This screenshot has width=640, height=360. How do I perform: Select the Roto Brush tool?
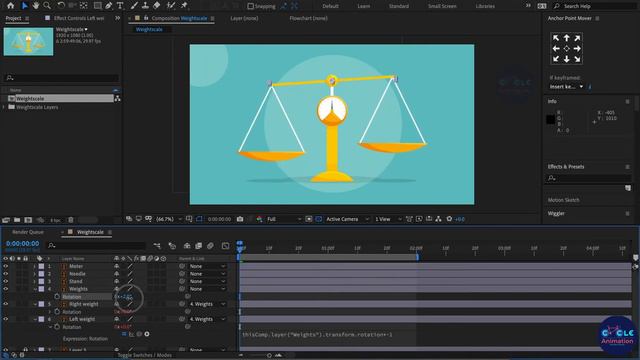click(x=171, y=6)
